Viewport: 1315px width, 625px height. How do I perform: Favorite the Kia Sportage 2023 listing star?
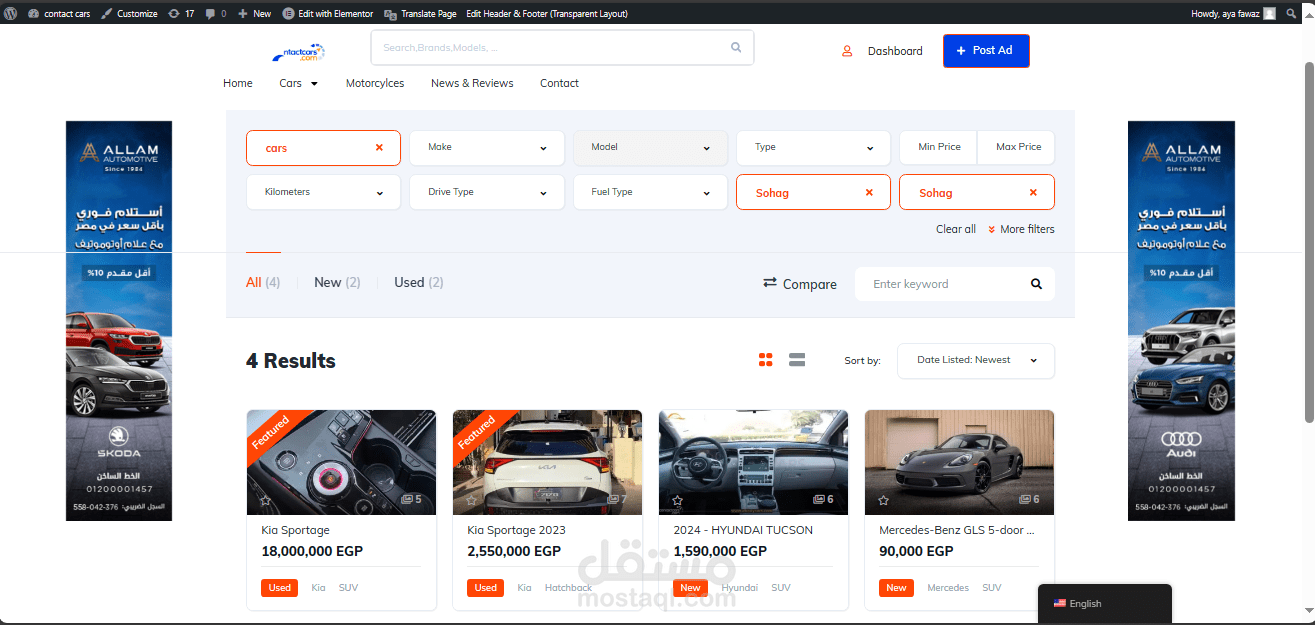471,500
